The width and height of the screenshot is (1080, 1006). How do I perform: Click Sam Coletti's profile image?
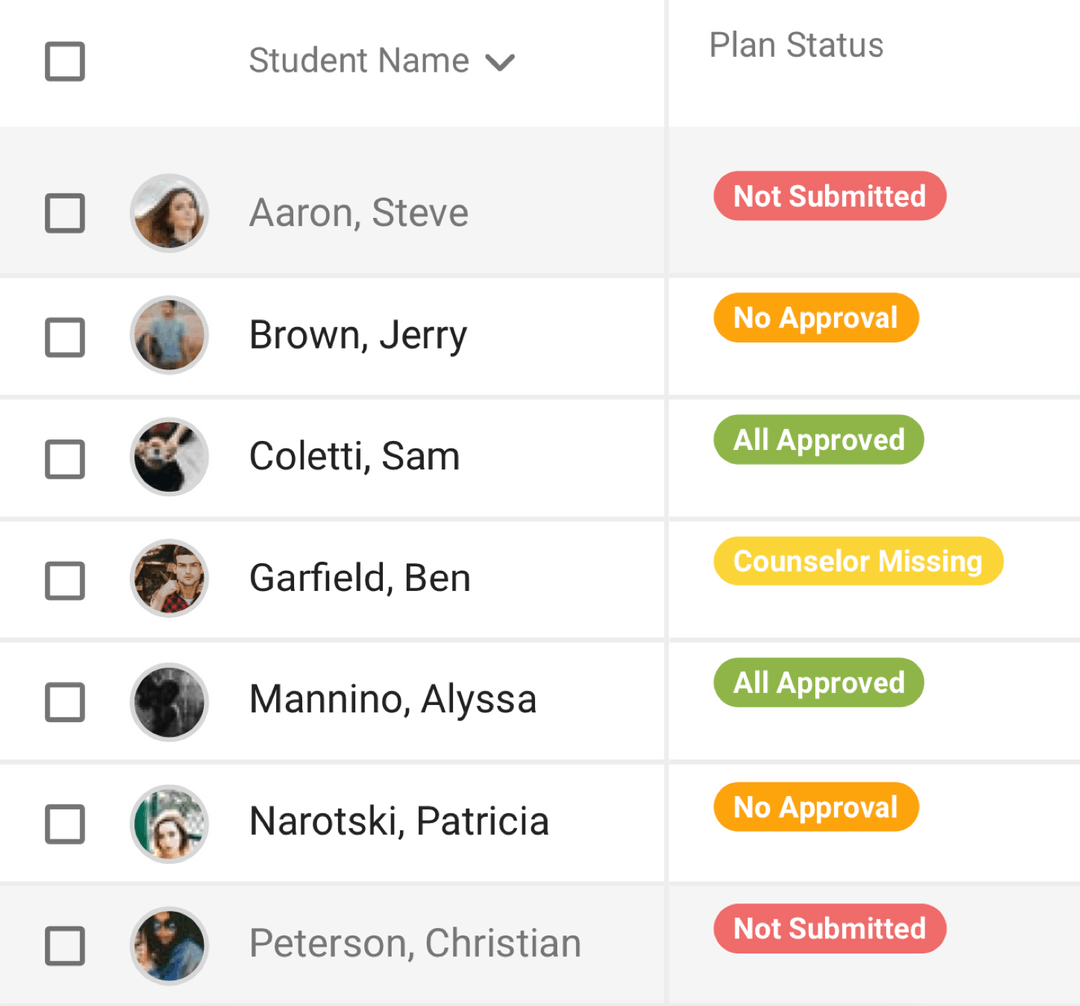(169, 457)
